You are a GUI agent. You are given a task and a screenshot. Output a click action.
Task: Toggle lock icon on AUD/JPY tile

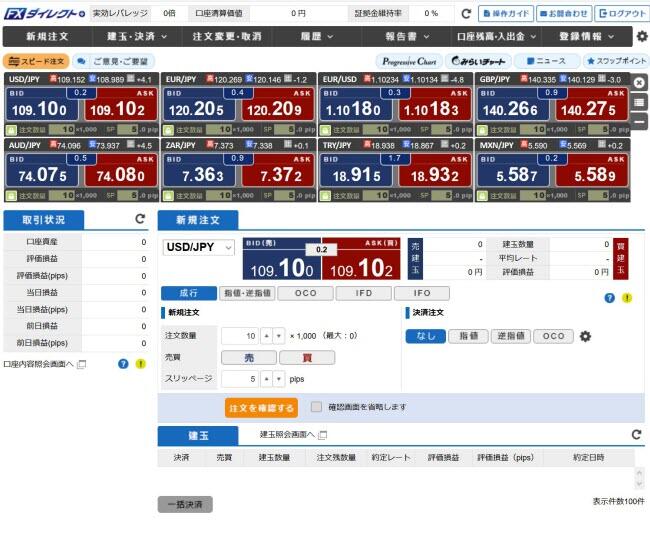tap(11, 196)
